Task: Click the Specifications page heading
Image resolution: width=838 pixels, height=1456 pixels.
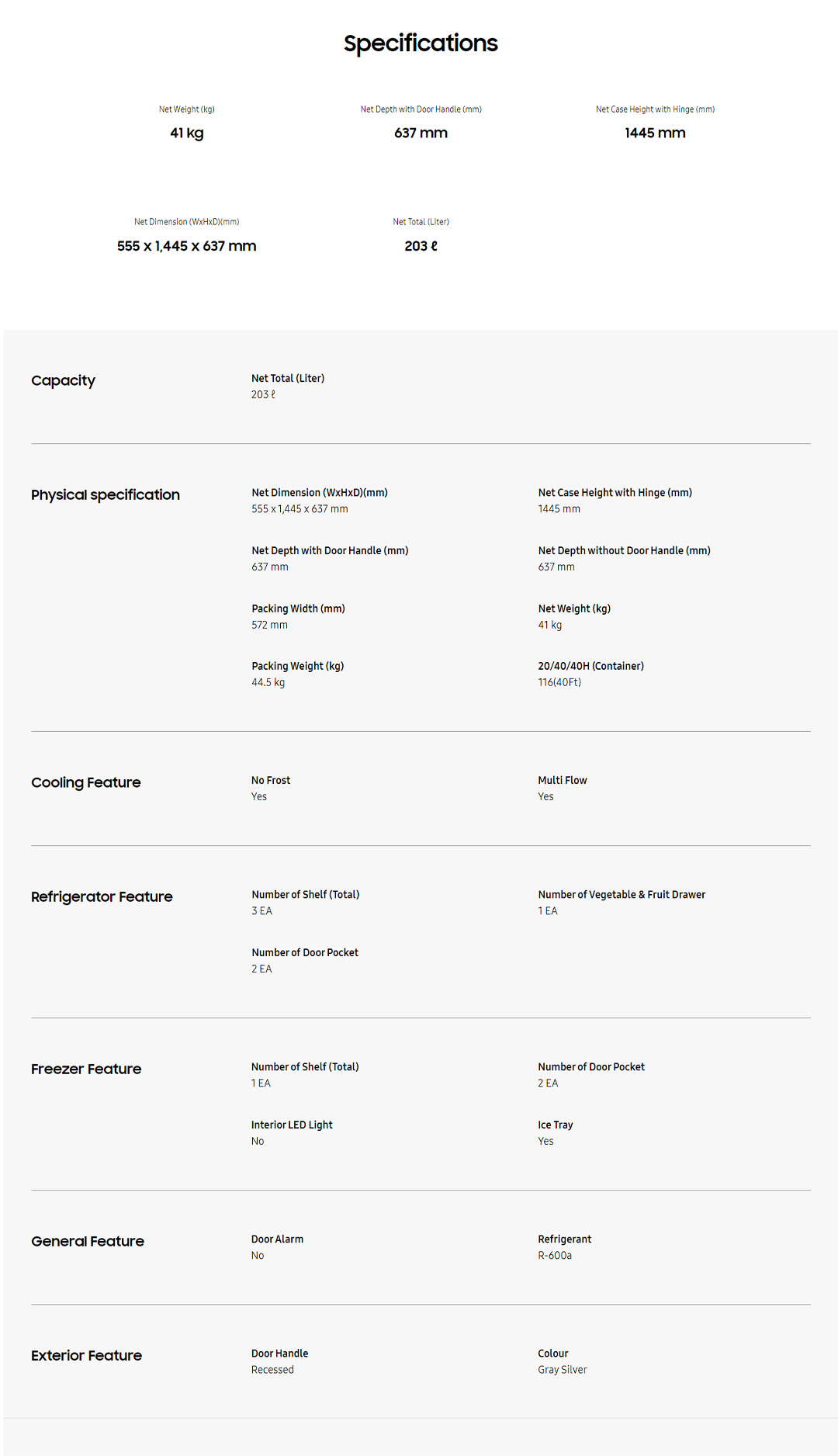Action: coord(421,43)
